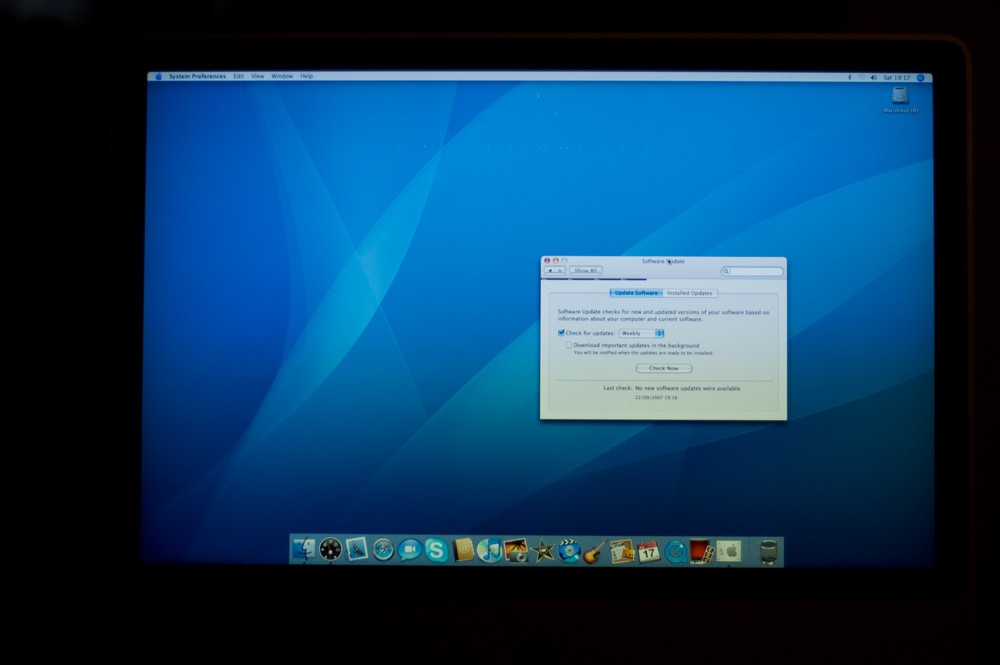Minimize the Software Update window
1000x665 pixels.
click(555, 261)
